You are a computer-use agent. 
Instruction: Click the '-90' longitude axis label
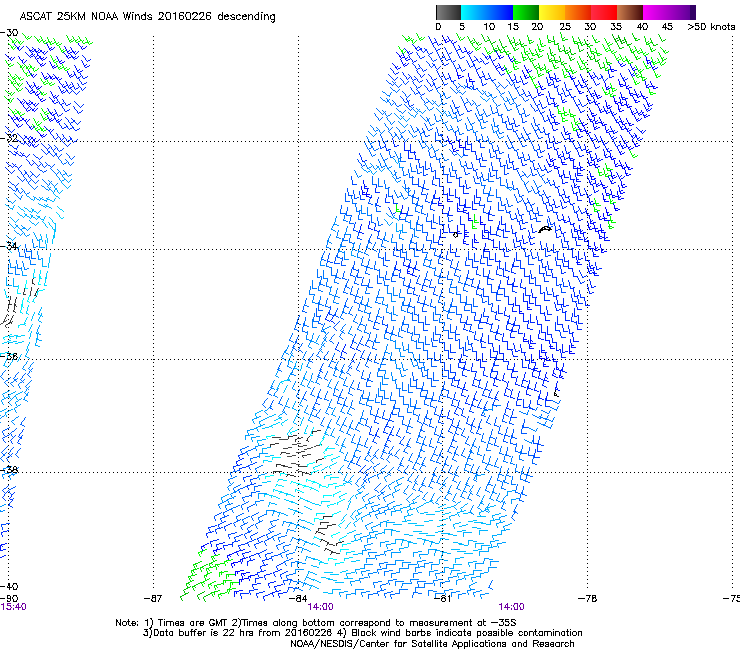[x=9, y=598]
